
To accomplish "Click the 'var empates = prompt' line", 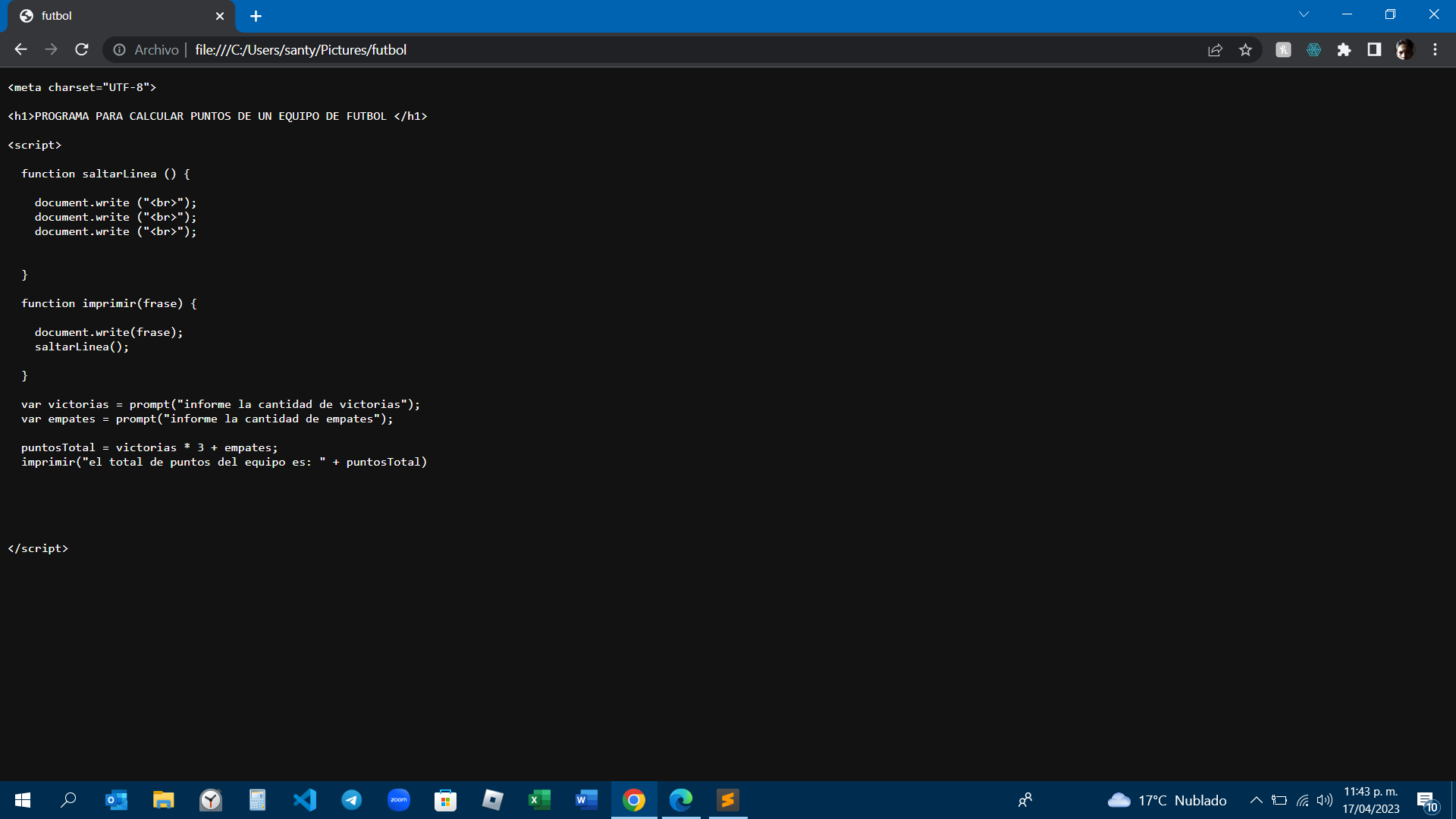I will [207, 419].
